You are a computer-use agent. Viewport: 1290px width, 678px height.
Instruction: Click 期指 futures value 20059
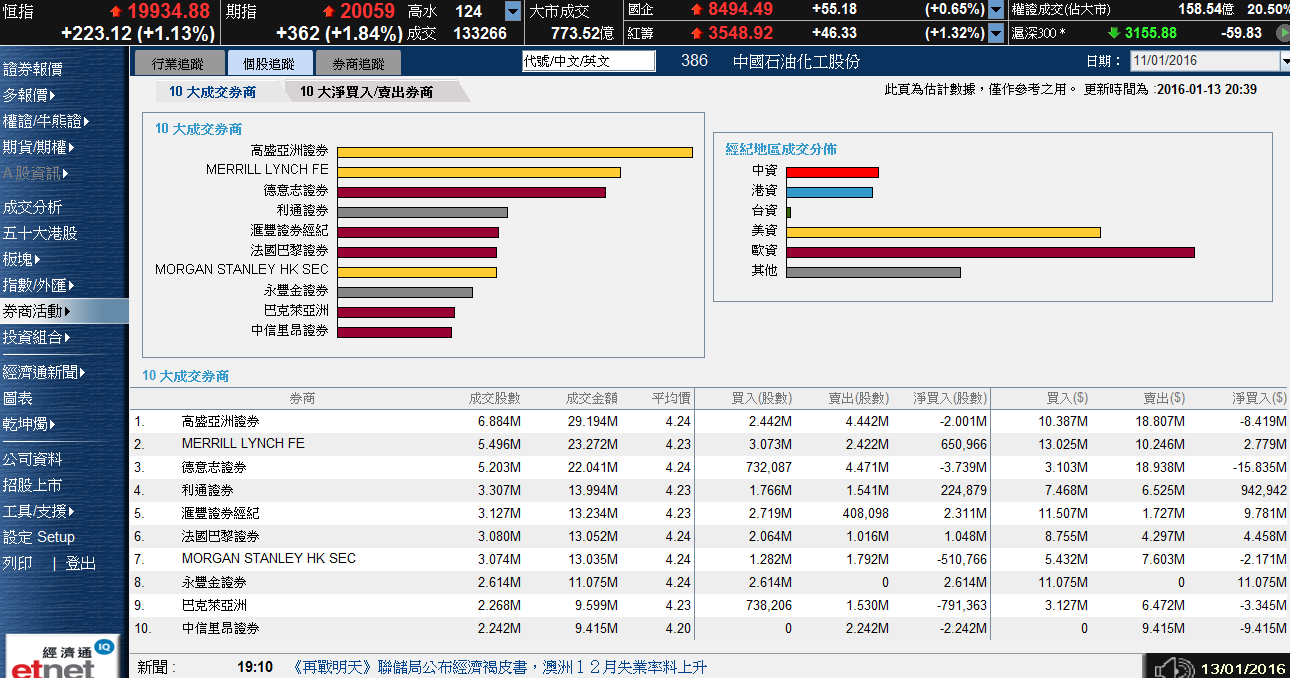[367, 11]
